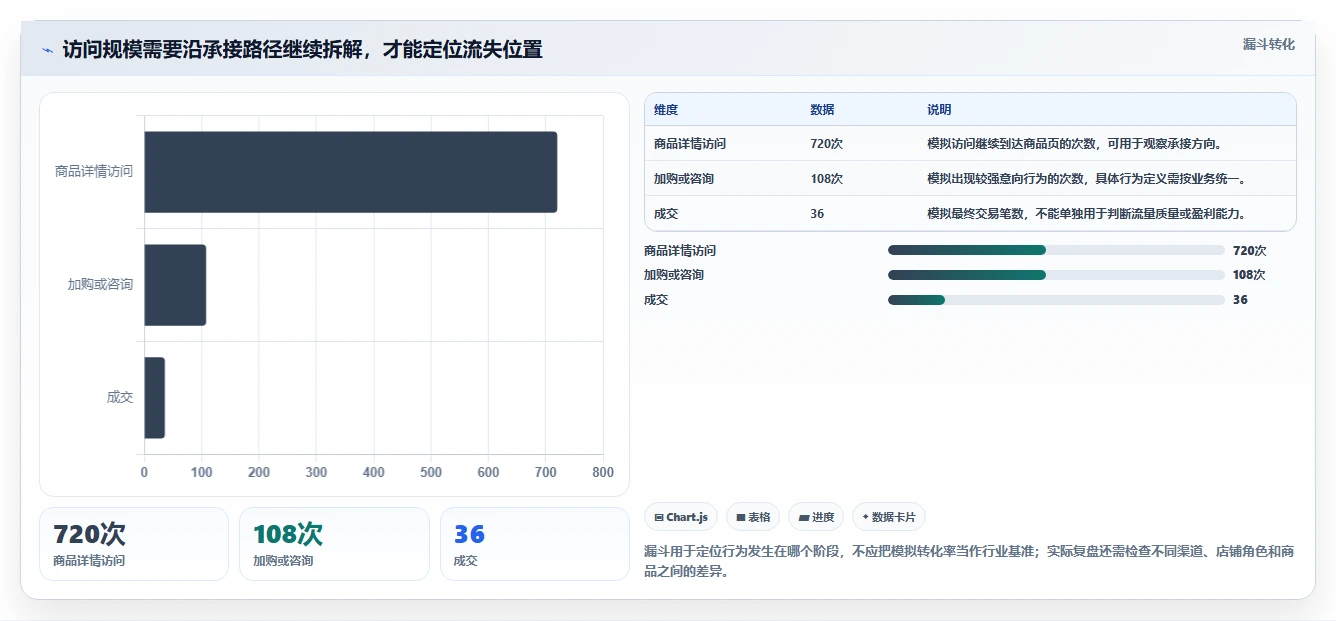
Task: Click the 表格 tag chip
Action: 753,517
